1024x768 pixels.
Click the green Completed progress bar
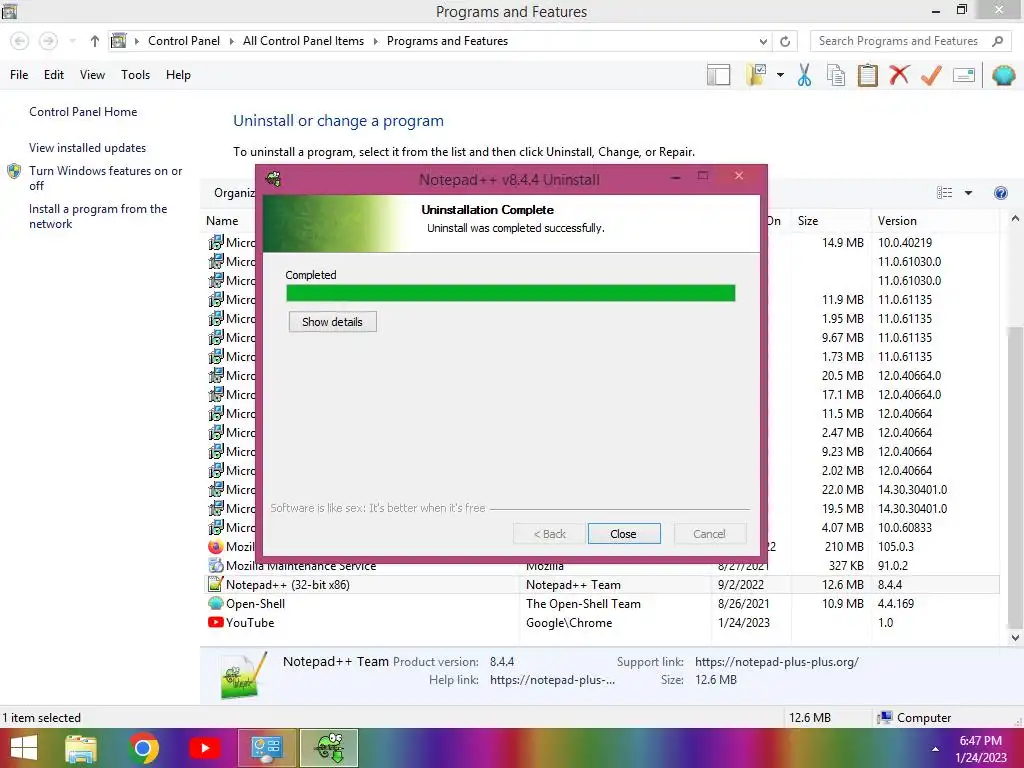tap(511, 293)
